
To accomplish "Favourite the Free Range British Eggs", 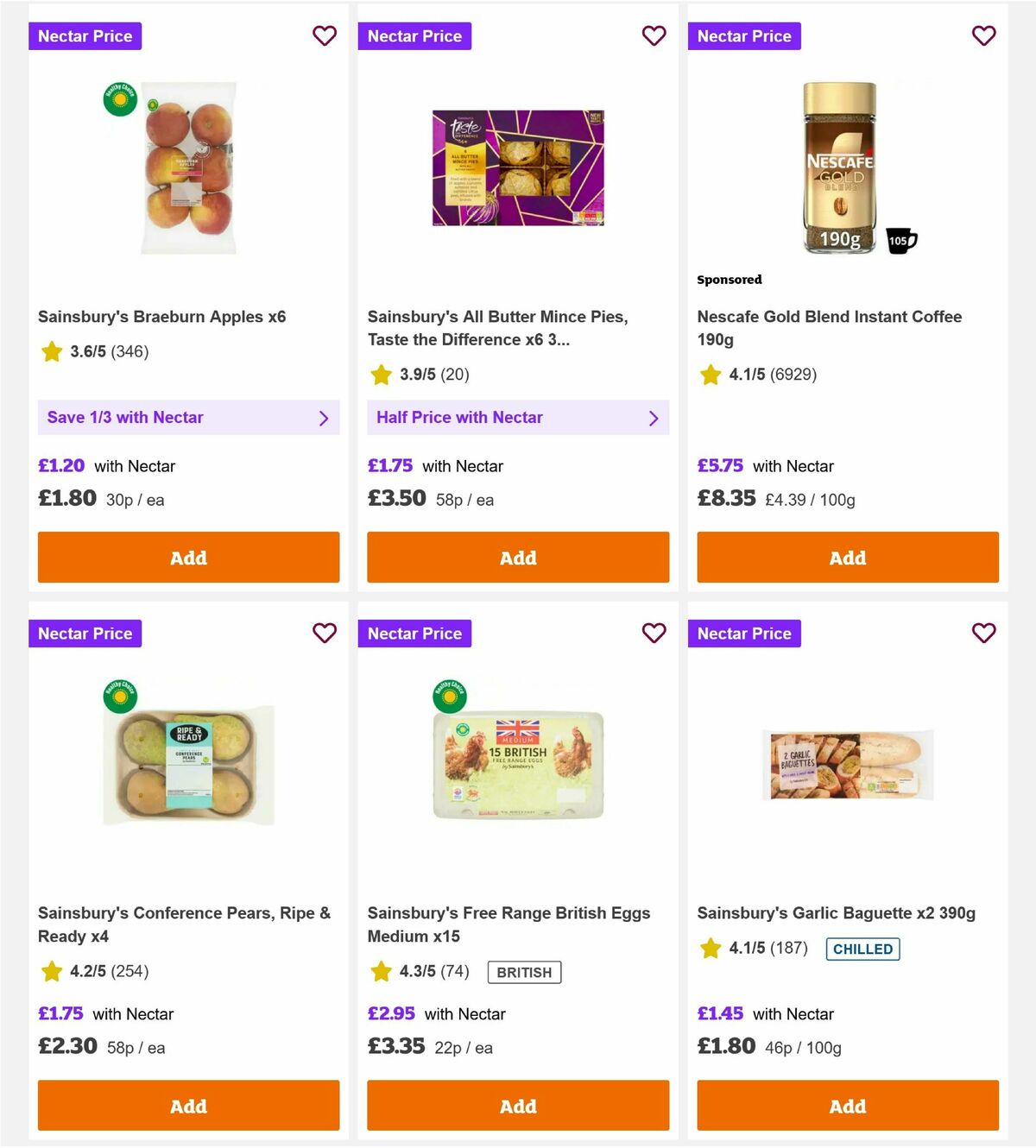I will 654,633.
